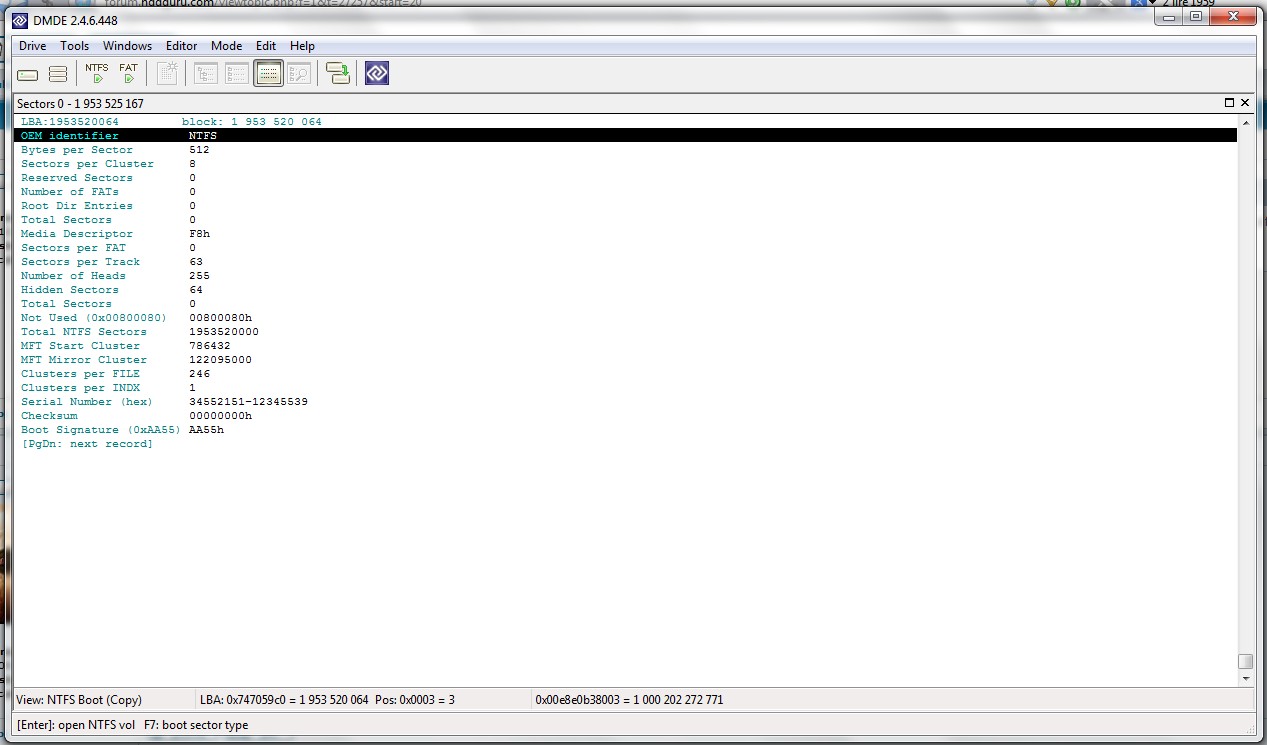
Task: Click the copy sectors green arrow icon
Action: pos(338,74)
